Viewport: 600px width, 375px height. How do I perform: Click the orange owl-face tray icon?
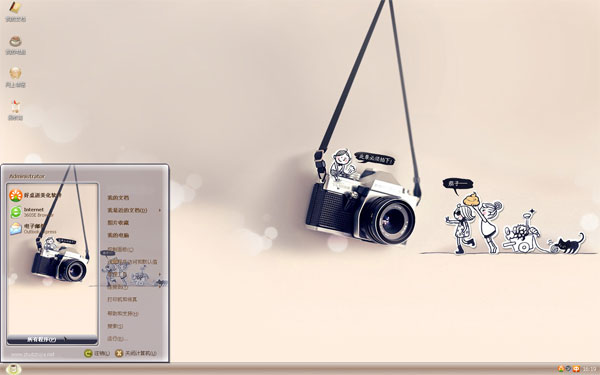(x=576, y=369)
